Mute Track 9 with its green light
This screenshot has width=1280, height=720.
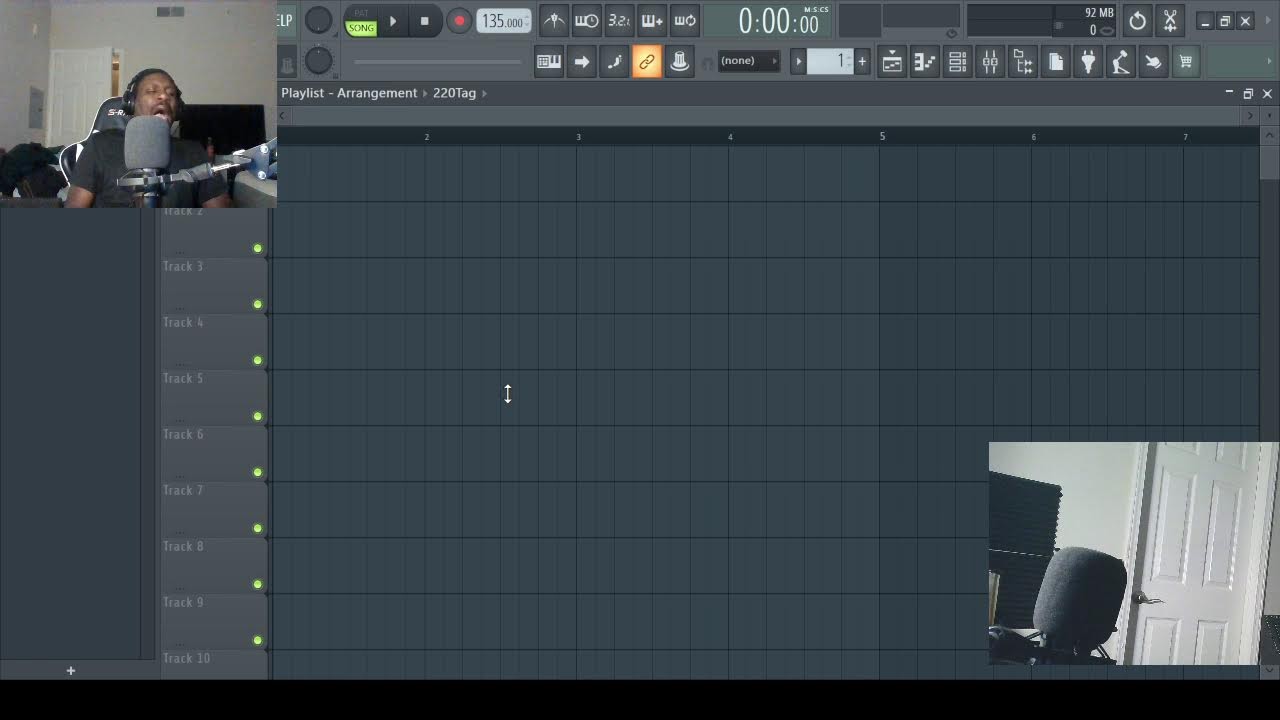pyautogui.click(x=257, y=640)
